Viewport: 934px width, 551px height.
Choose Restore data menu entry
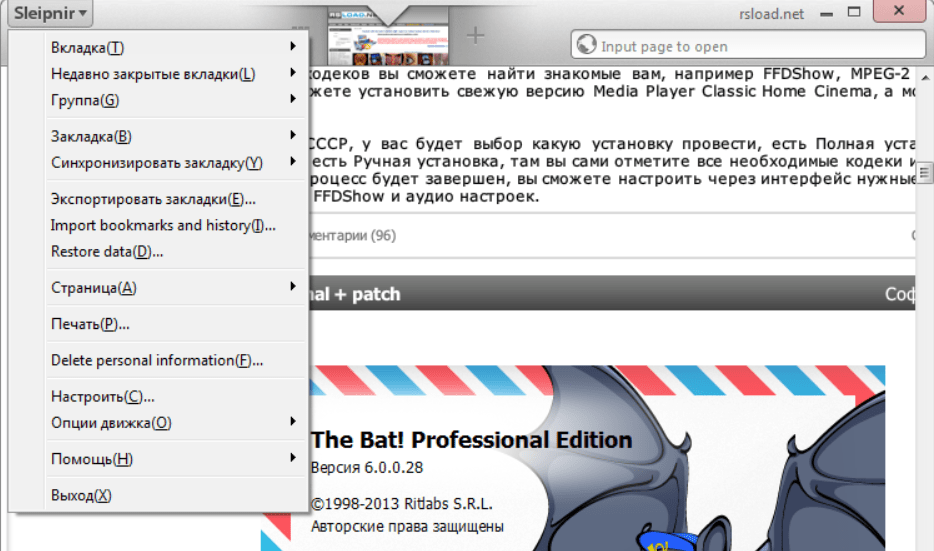[x=107, y=251]
